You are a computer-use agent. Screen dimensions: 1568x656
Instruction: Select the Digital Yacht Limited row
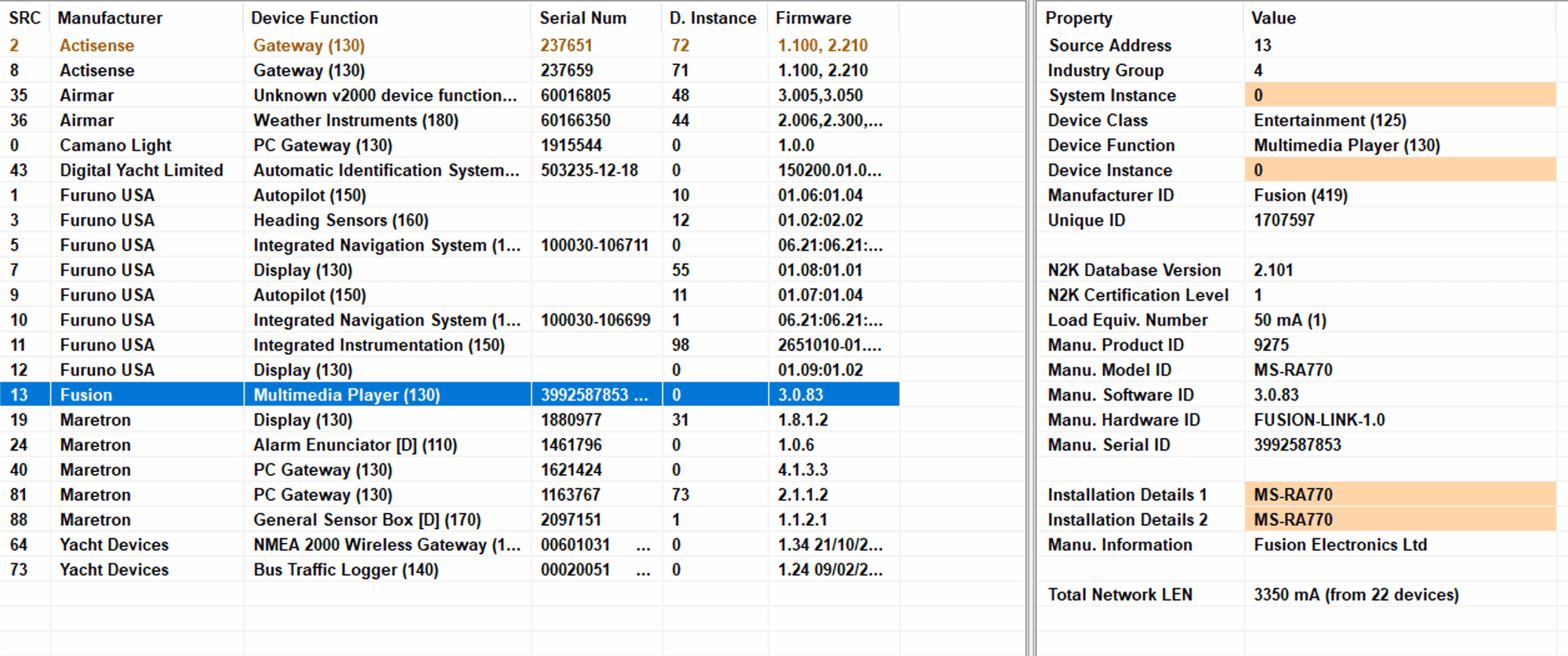coord(449,171)
